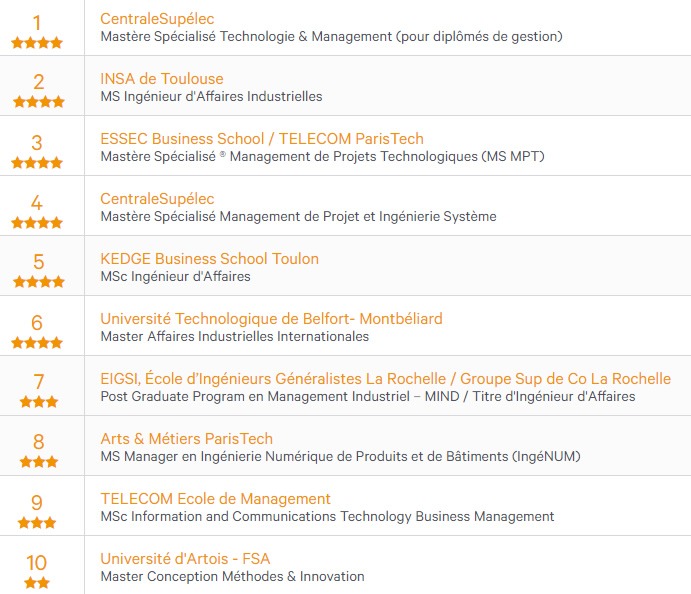
Task: Click the star rating under rank 5
Action: point(39,282)
